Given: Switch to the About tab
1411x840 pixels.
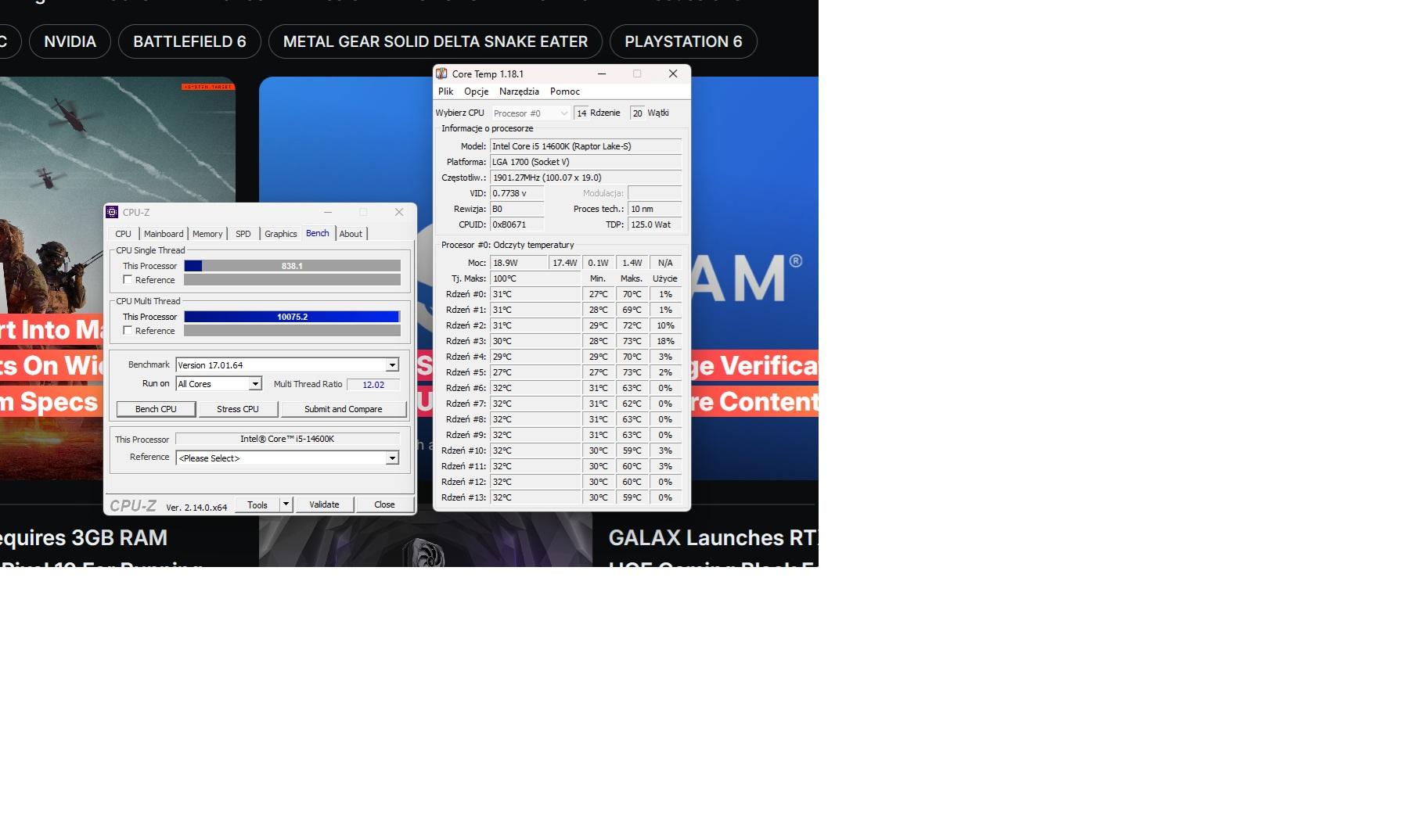Looking at the screenshot, I should click(x=351, y=234).
